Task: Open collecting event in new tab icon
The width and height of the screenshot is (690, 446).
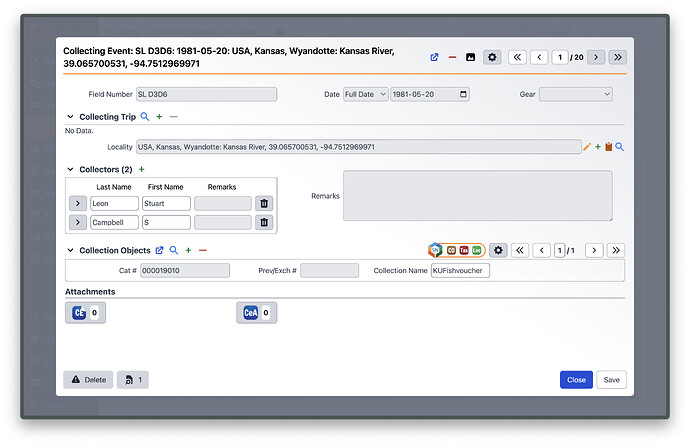Action: 434,57
